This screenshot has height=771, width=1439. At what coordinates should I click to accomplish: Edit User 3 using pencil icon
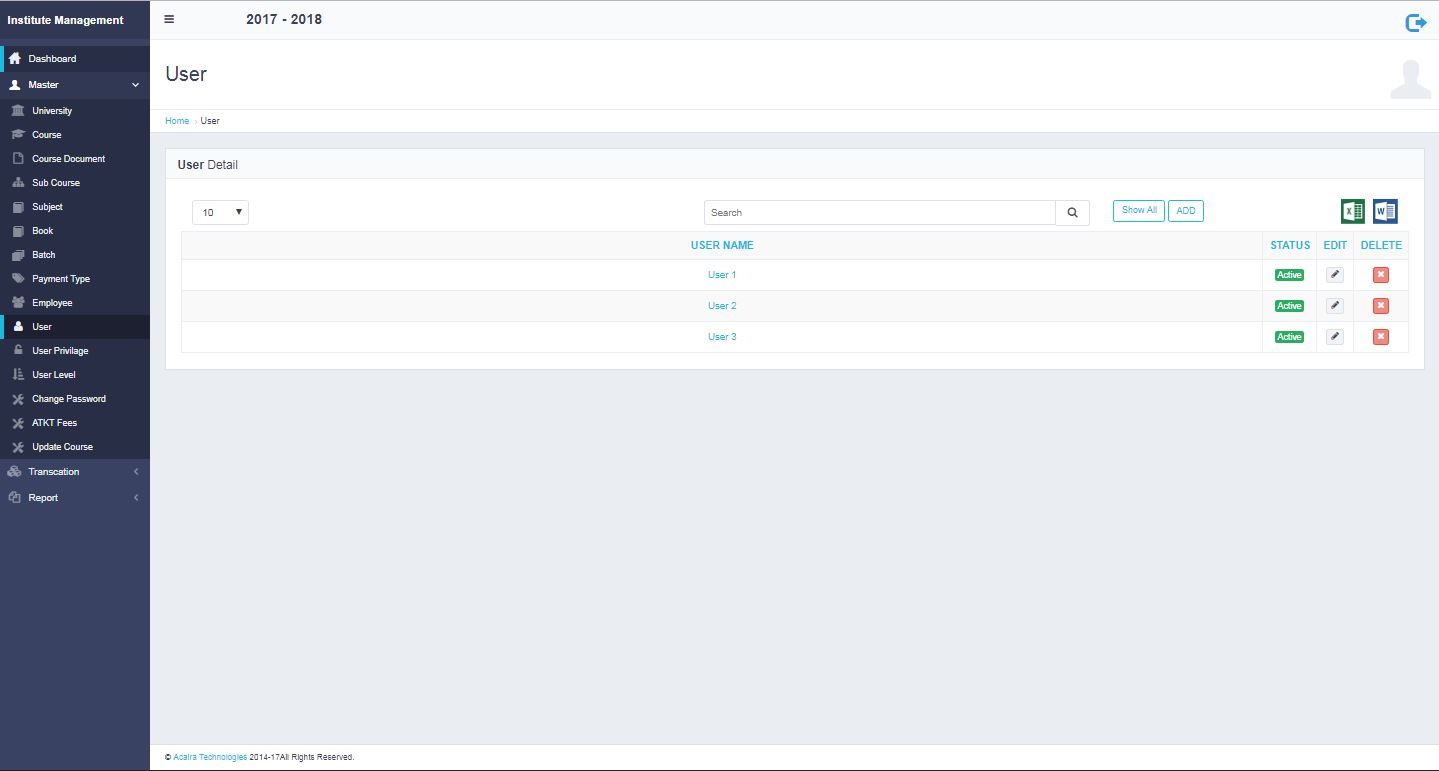[1334, 337]
